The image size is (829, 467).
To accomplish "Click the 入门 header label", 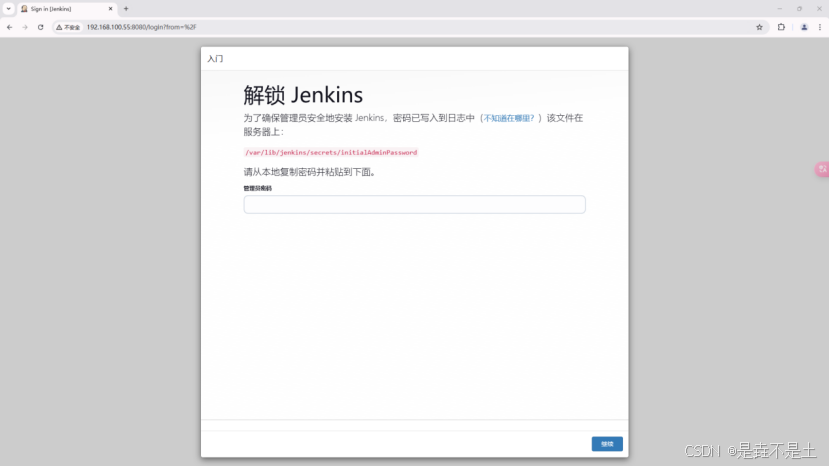I will pos(215,59).
